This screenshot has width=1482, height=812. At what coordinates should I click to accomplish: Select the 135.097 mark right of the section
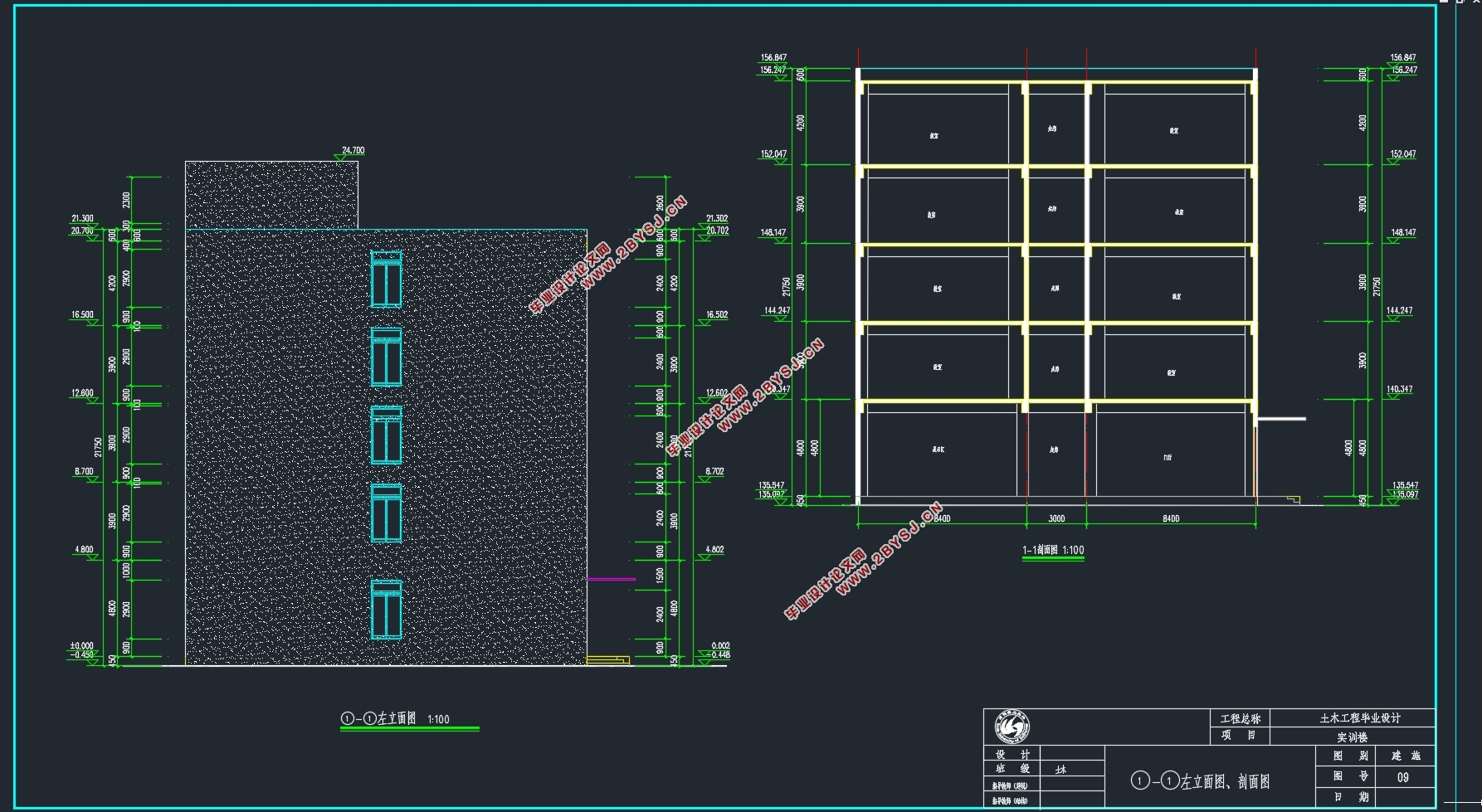click(x=1406, y=494)
